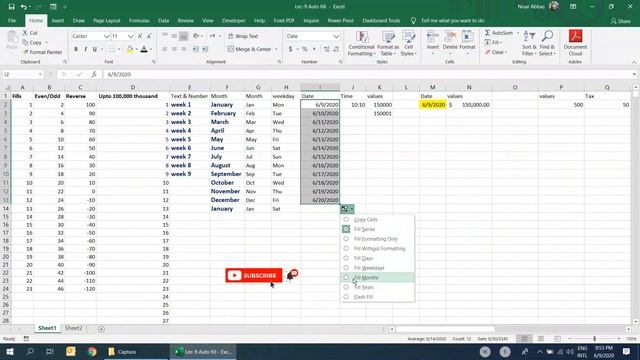Select cell with week 5
This screenshot has height=360, width=640.
tap(189, 140)
